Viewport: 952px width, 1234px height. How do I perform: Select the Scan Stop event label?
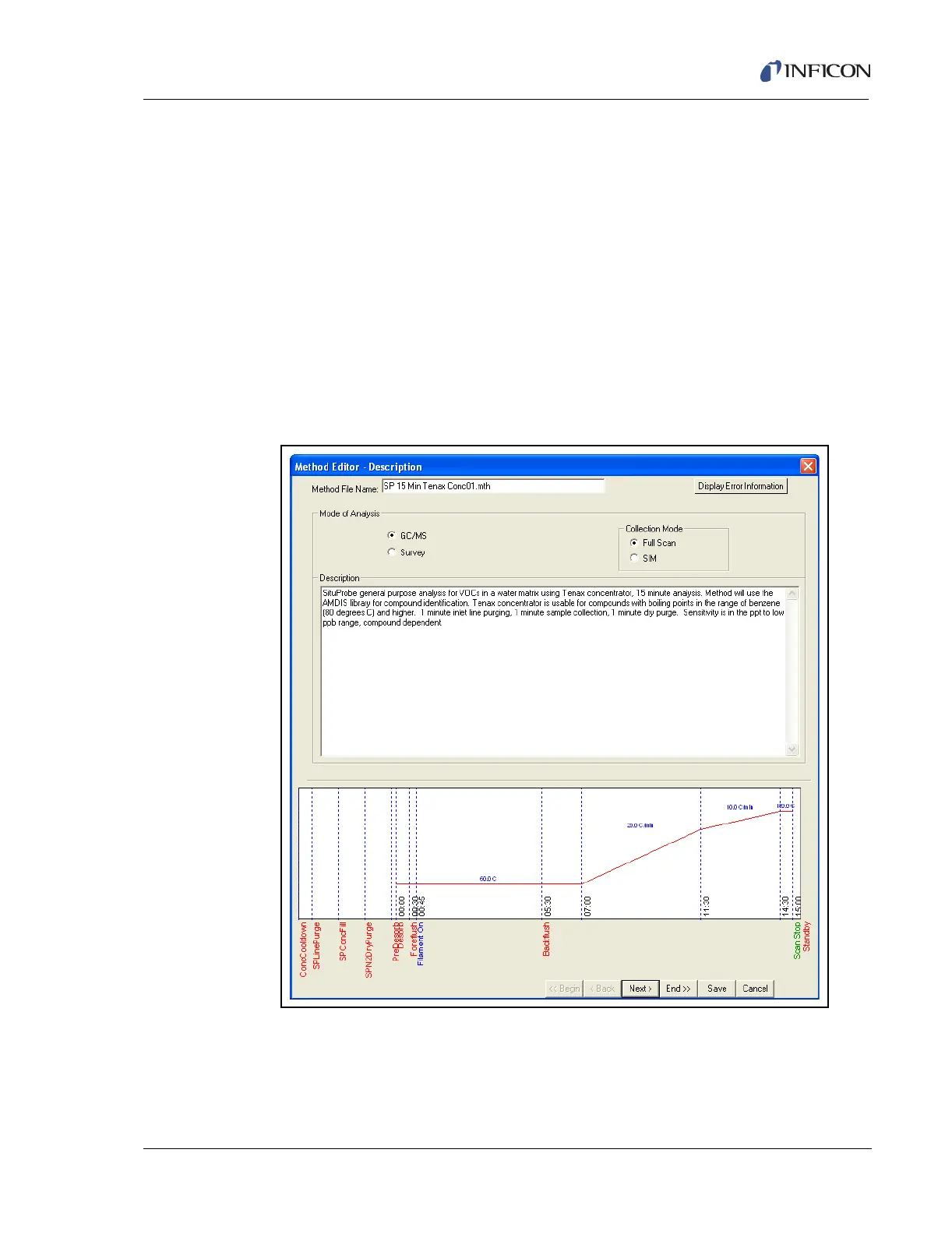pyautogui.click(x=797, y=940)
